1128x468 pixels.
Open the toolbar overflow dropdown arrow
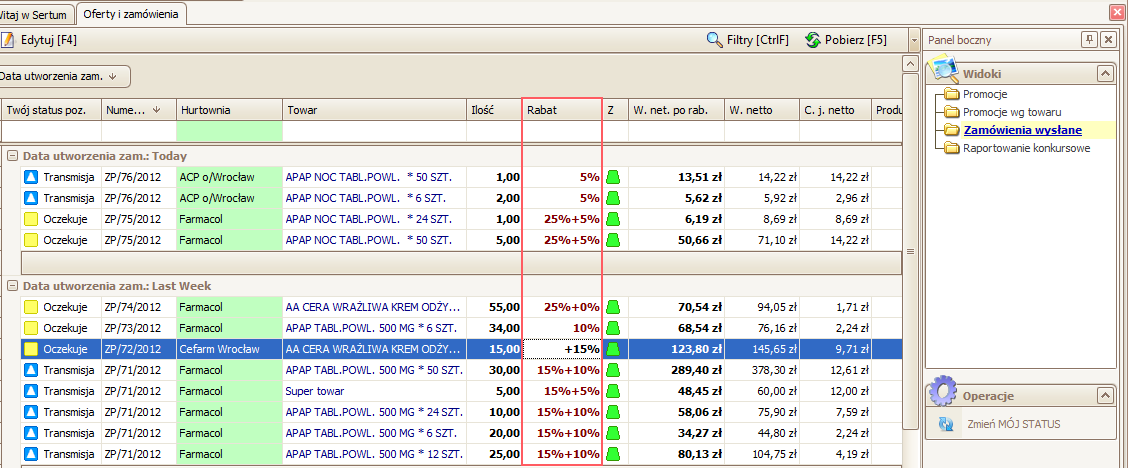(914, 40)
